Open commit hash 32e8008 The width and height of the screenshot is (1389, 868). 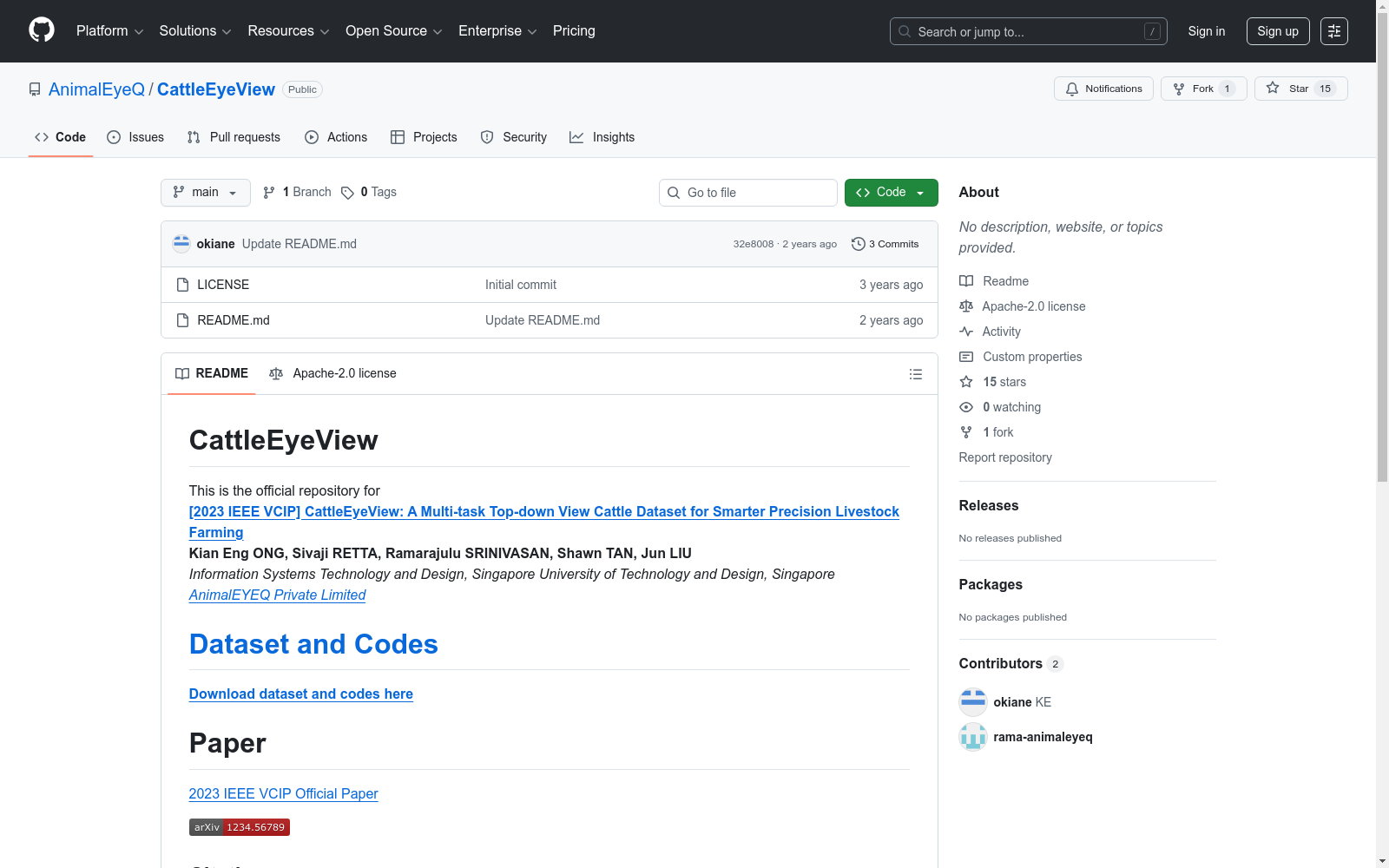[754, 244]
